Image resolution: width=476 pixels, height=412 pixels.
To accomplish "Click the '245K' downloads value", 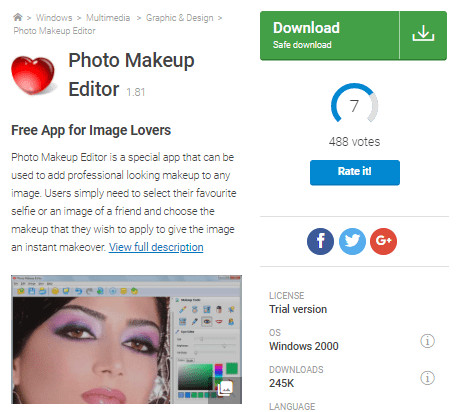I will pos(282,383).
